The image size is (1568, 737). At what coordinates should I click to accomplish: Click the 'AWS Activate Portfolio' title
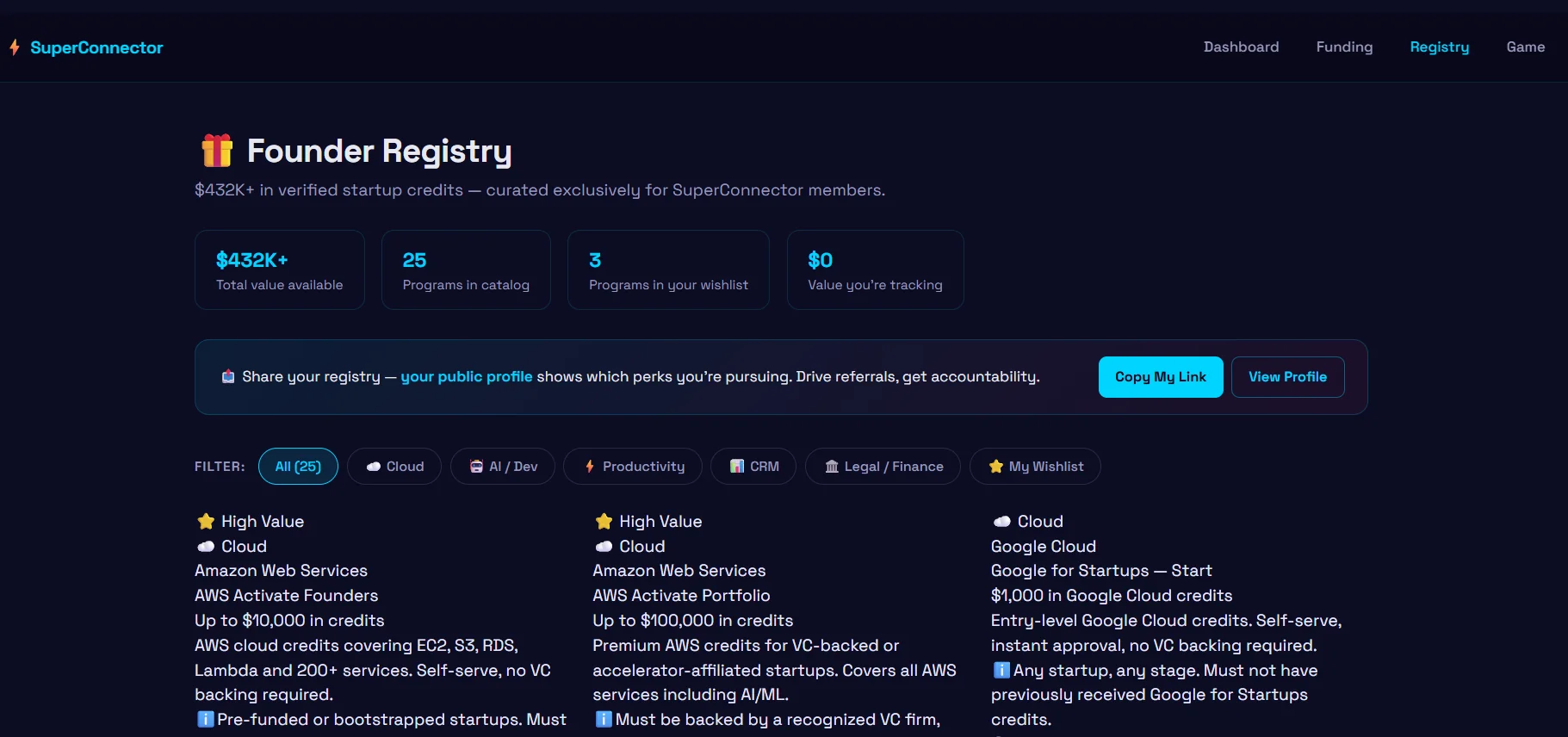pyautogui.click(x=681, y=596)
